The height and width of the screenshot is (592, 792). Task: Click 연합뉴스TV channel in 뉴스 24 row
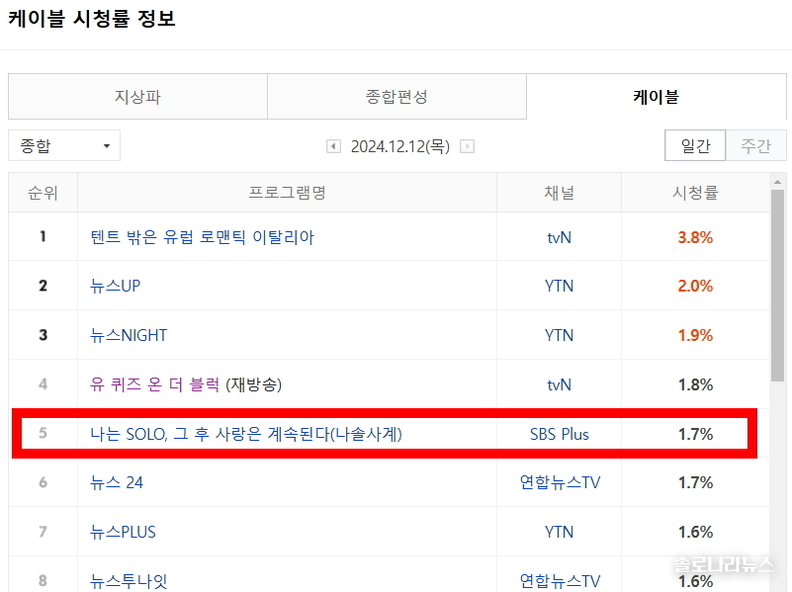[560, 482]
